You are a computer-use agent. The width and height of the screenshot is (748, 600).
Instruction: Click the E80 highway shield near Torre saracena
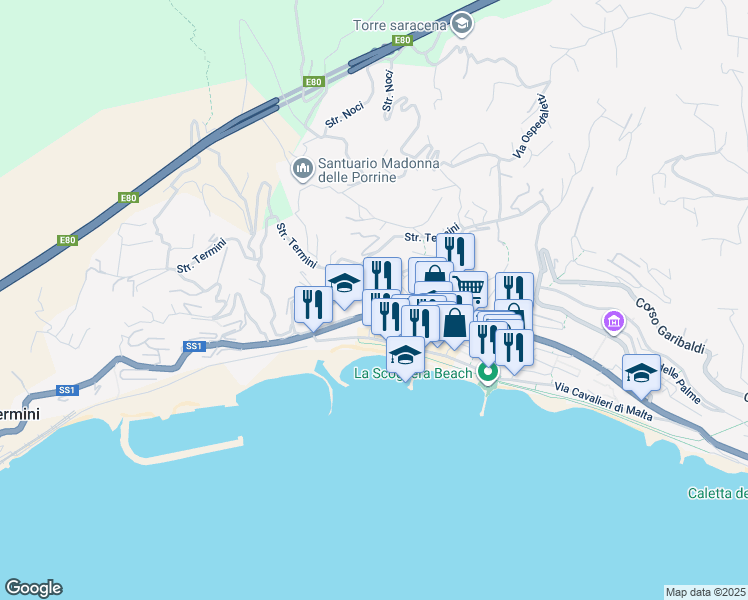point(403,41)
